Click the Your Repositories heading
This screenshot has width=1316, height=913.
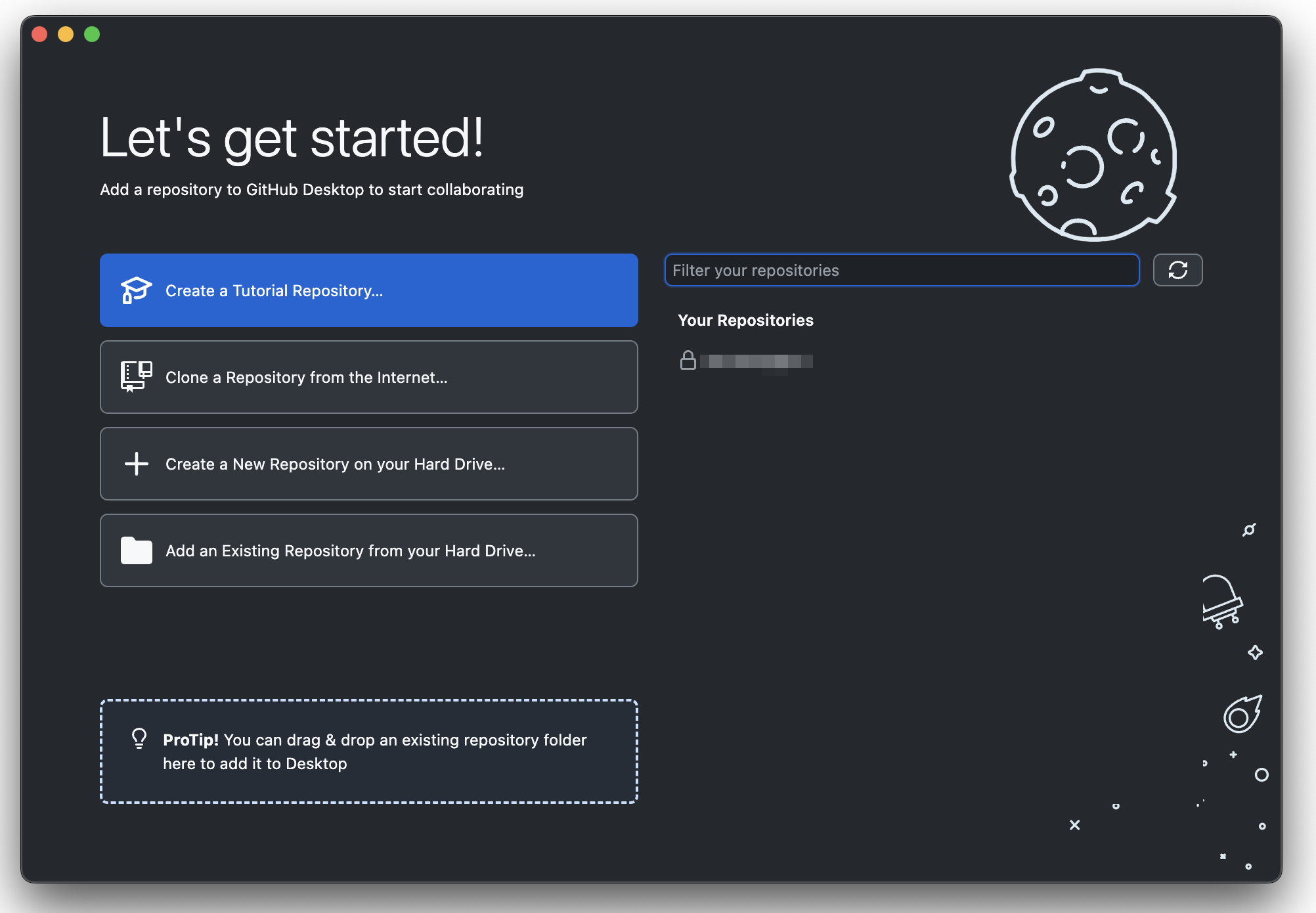coord(745,320)
